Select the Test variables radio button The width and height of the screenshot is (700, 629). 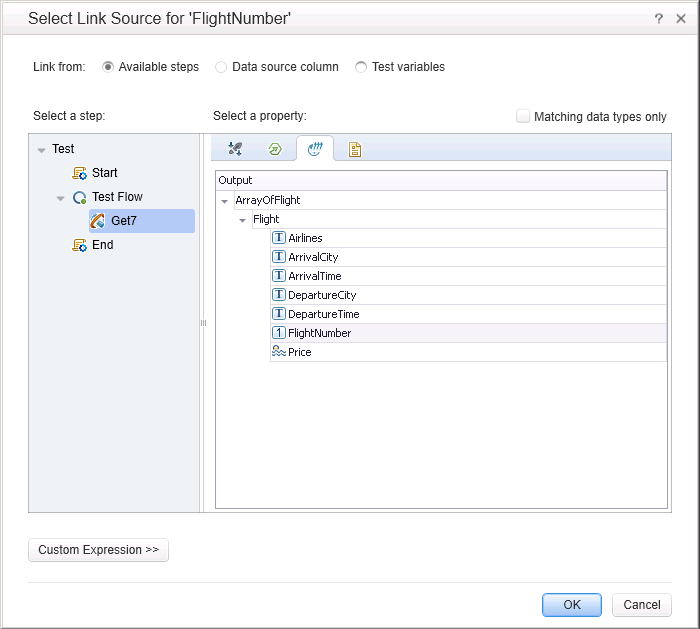point(361,67)
